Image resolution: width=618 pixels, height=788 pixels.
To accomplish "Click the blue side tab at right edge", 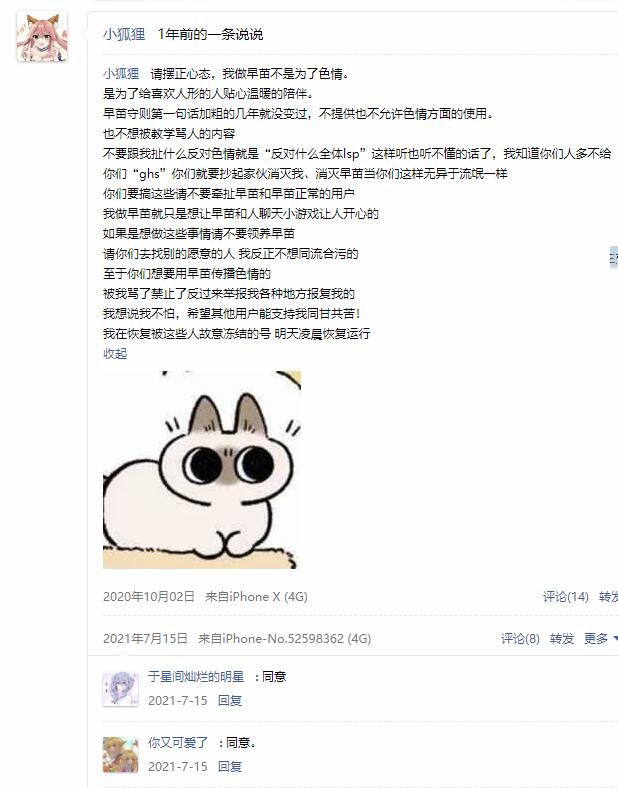I will pos(614,257).
